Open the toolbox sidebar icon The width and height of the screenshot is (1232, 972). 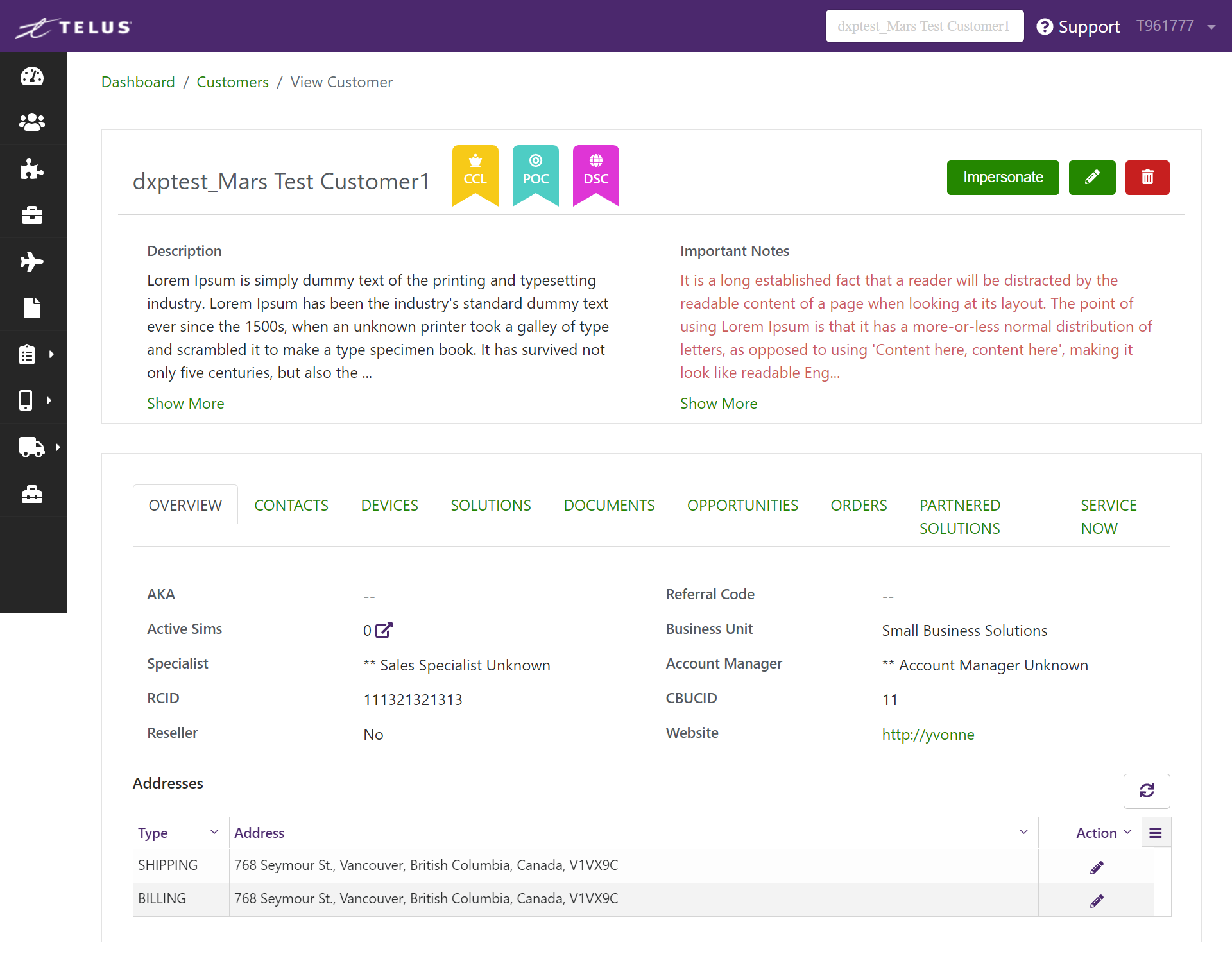click(32, 494)
